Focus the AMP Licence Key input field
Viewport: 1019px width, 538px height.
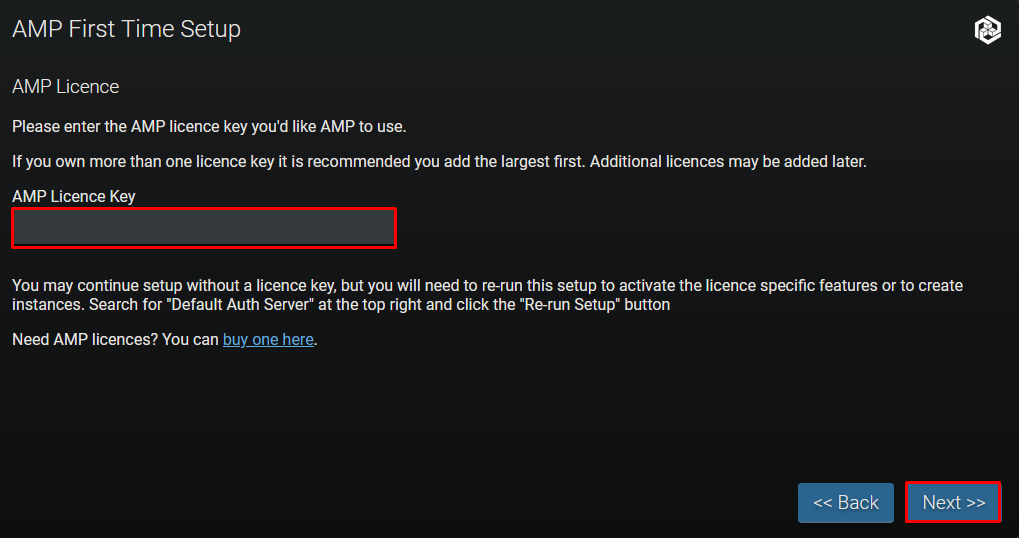[x=204, y=228]
